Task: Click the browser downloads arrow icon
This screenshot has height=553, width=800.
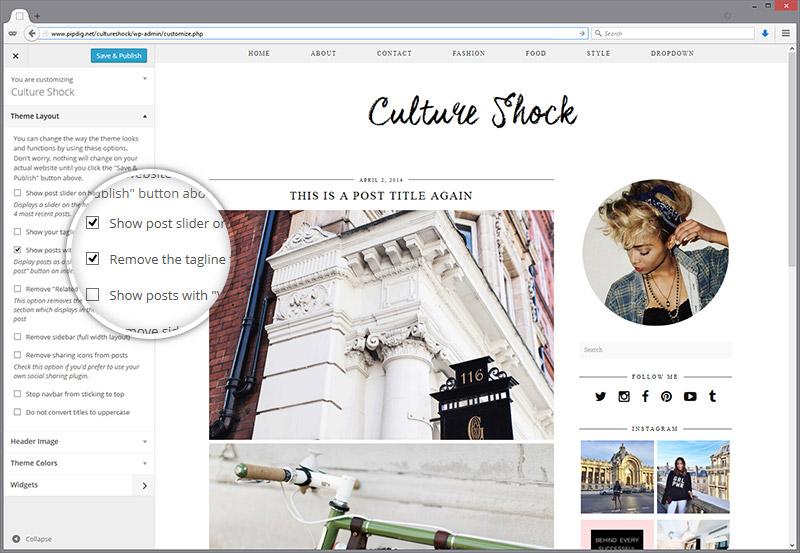Action: (x=765, y=33)
